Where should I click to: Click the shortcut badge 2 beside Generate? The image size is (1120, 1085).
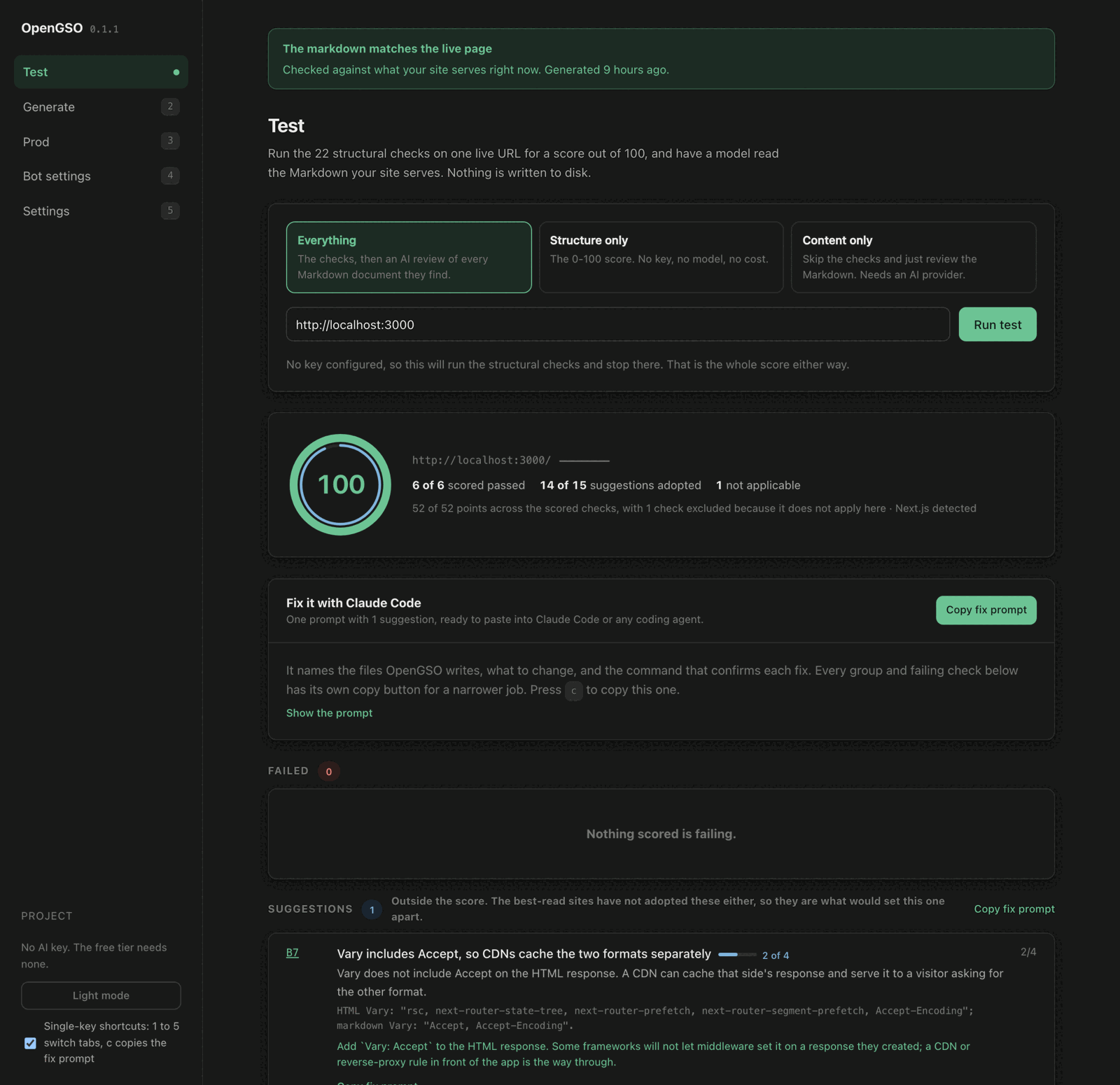tap(170, 106)
